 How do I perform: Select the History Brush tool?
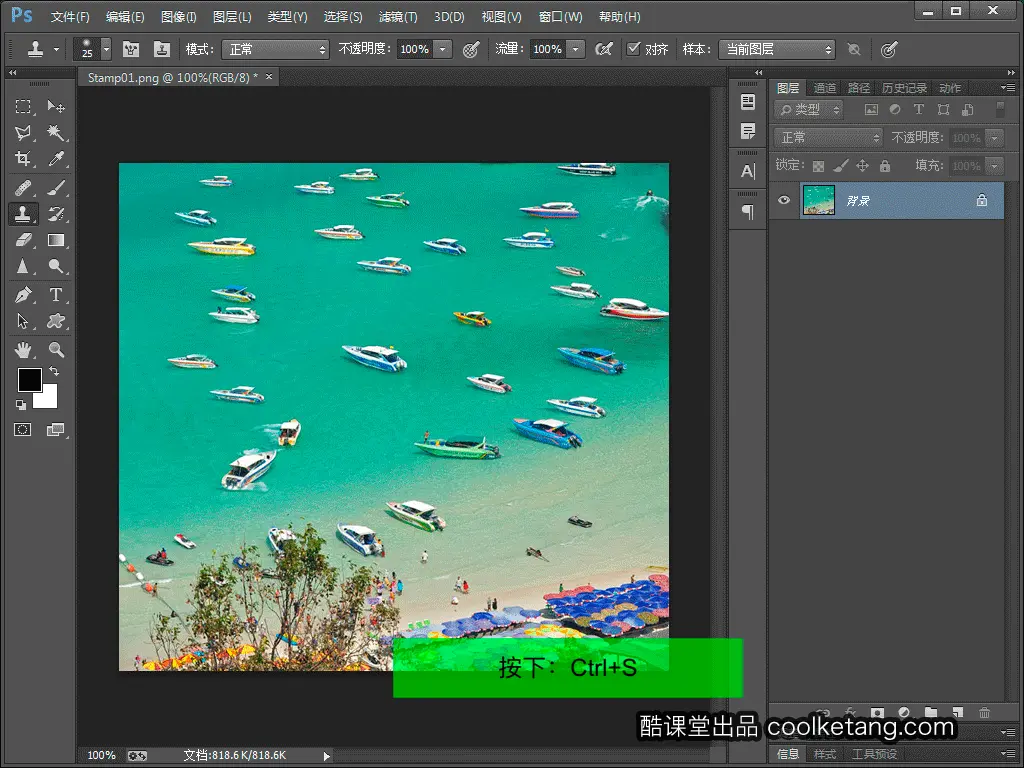pos(56,214)
